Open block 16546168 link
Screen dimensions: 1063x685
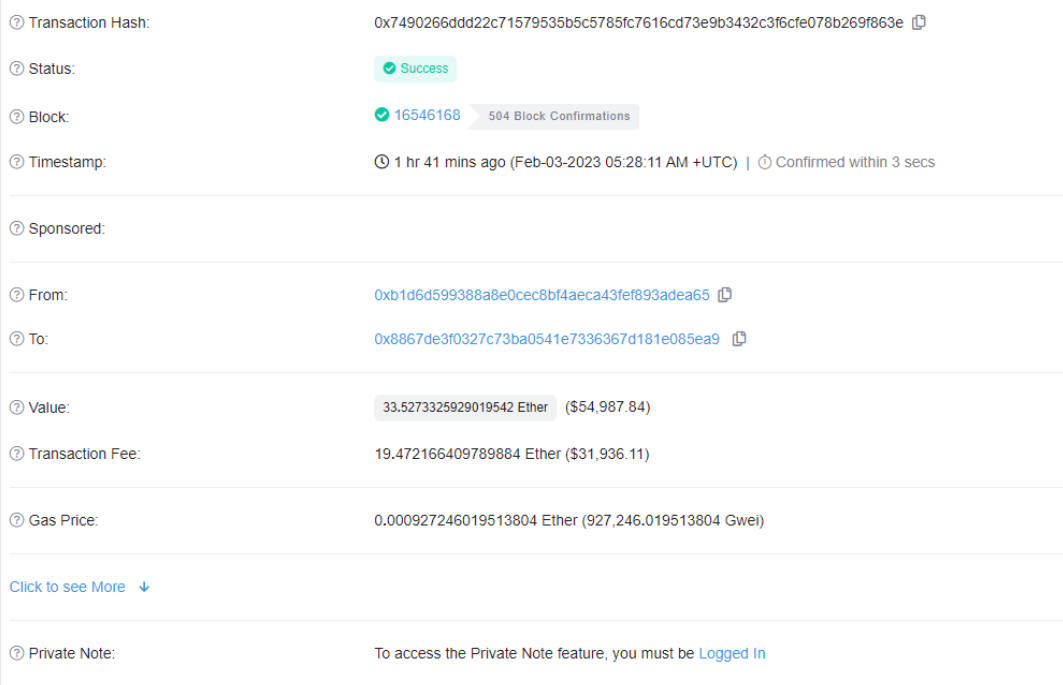(427, 115)
